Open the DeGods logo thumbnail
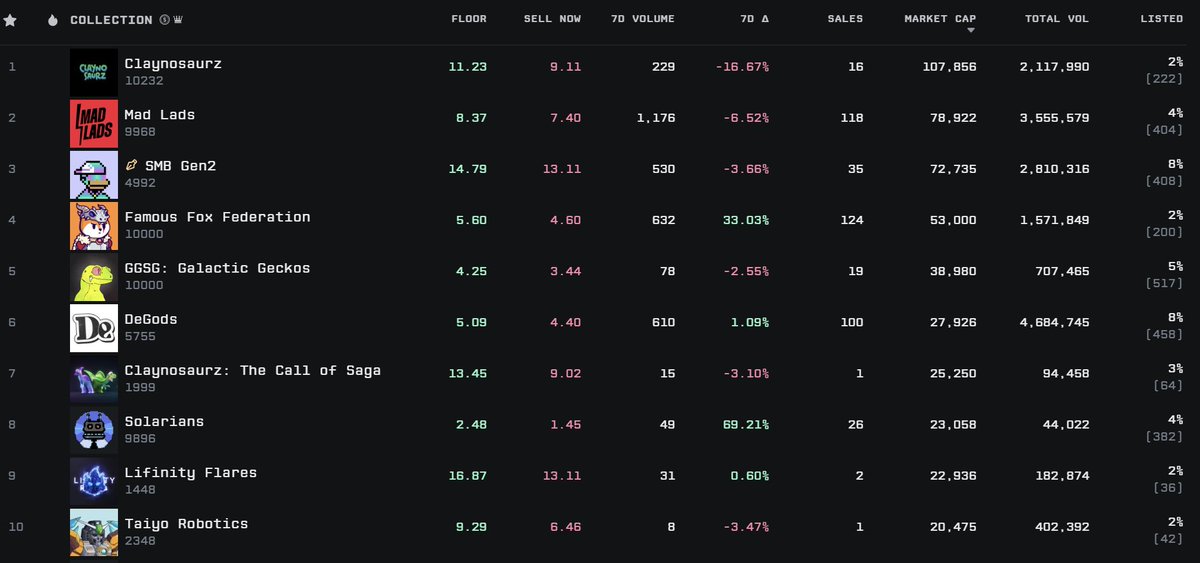This screenshot has width=1200, height=563. 94,328
